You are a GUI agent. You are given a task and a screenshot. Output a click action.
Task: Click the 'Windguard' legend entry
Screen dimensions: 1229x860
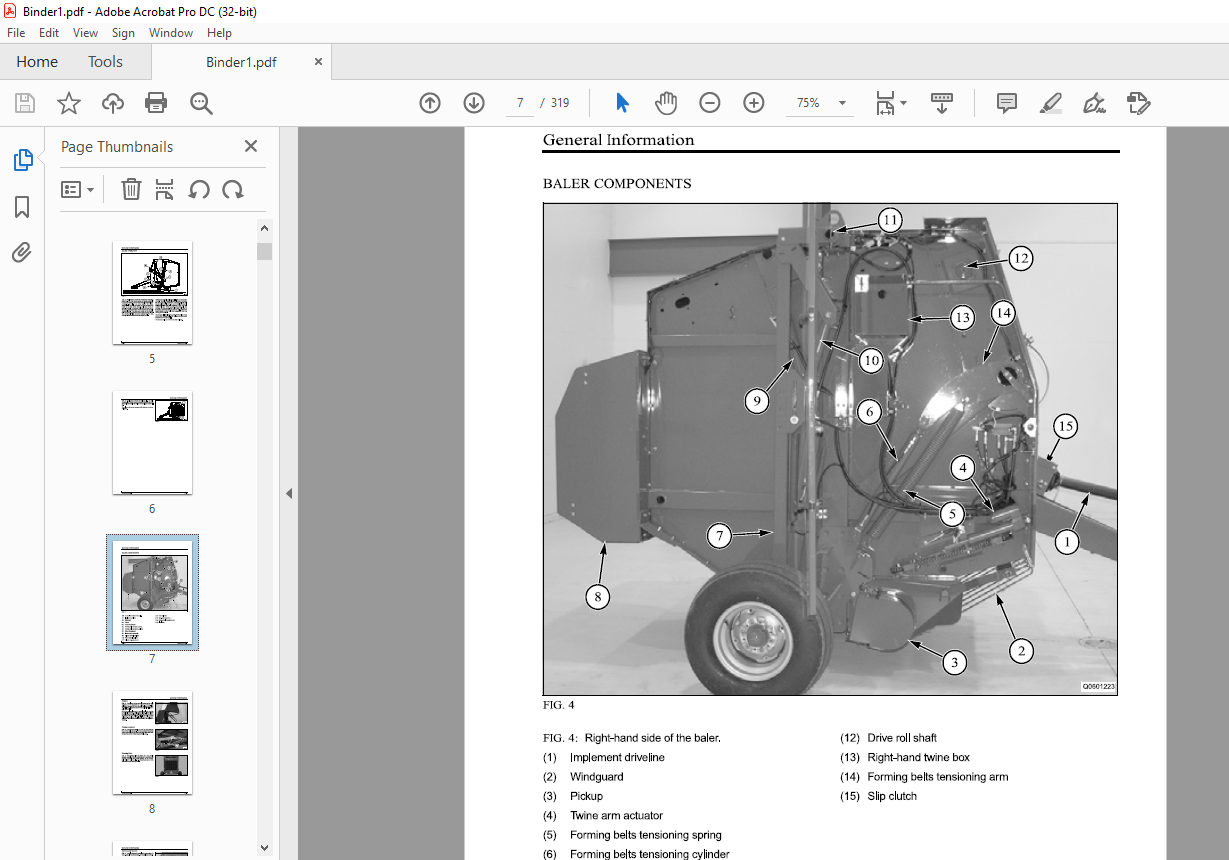[597, 777]
